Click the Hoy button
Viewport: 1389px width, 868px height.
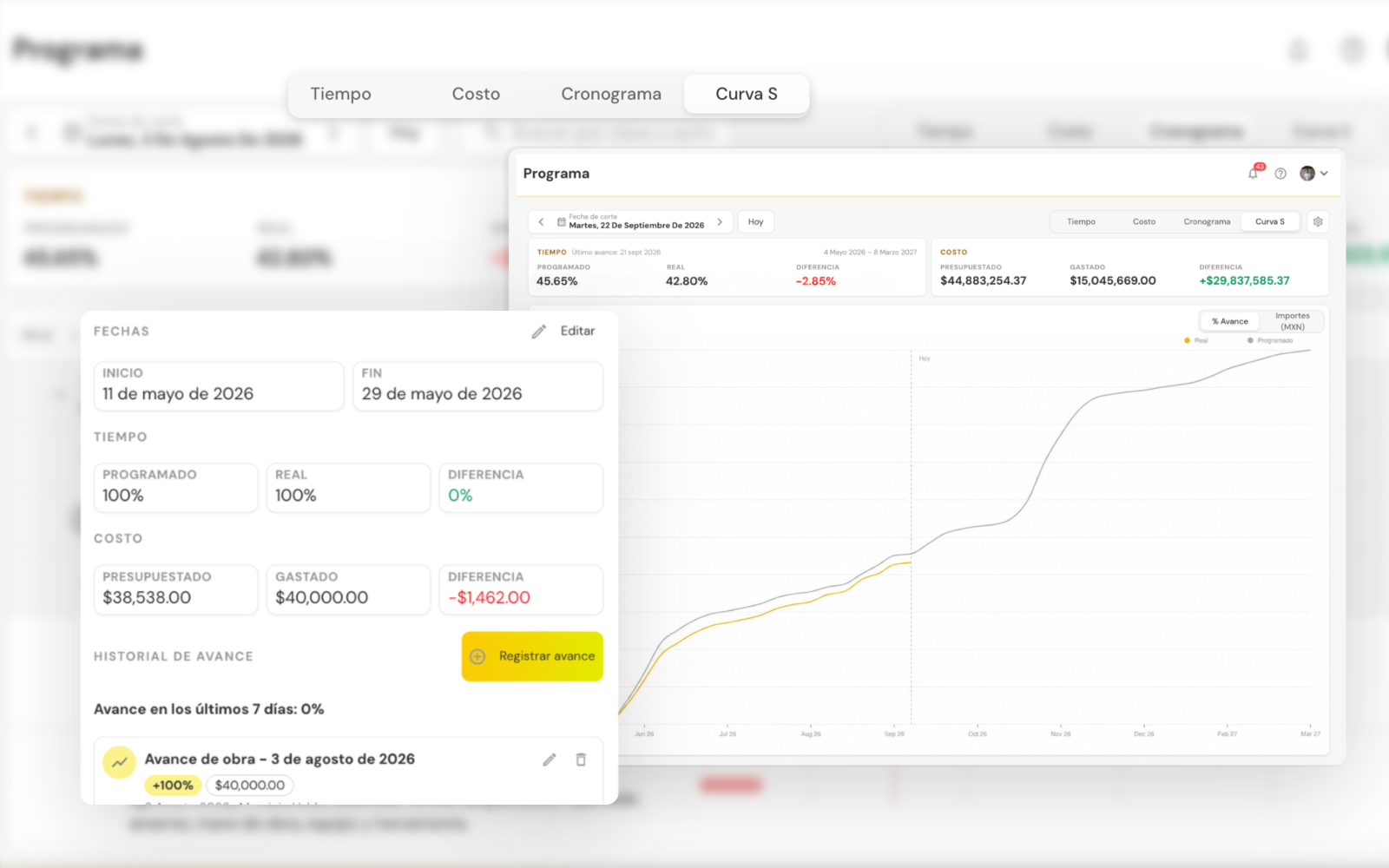(x=756, y=222)
